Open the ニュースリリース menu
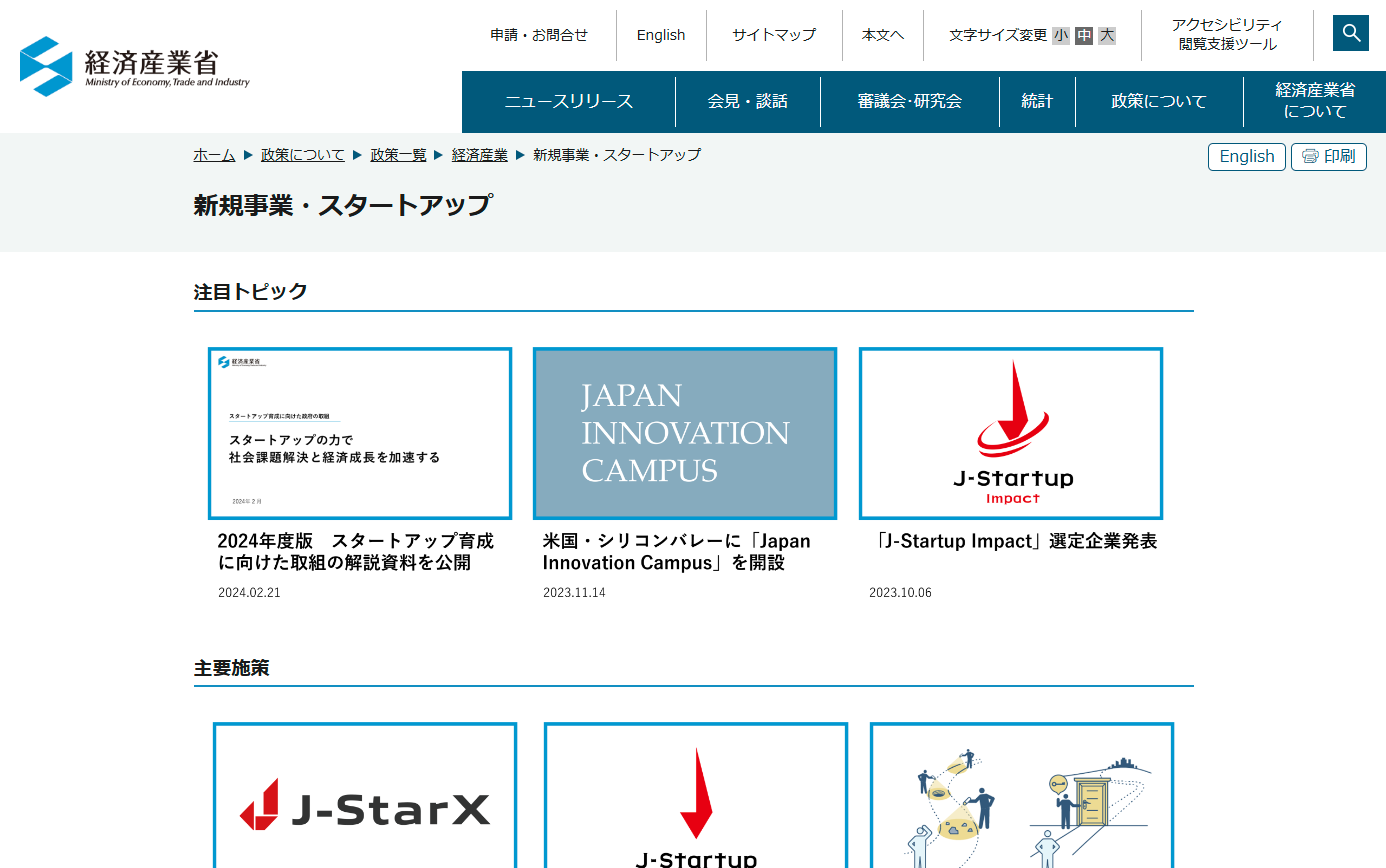This screenshot has width=1386, height=868. point(569,101)
